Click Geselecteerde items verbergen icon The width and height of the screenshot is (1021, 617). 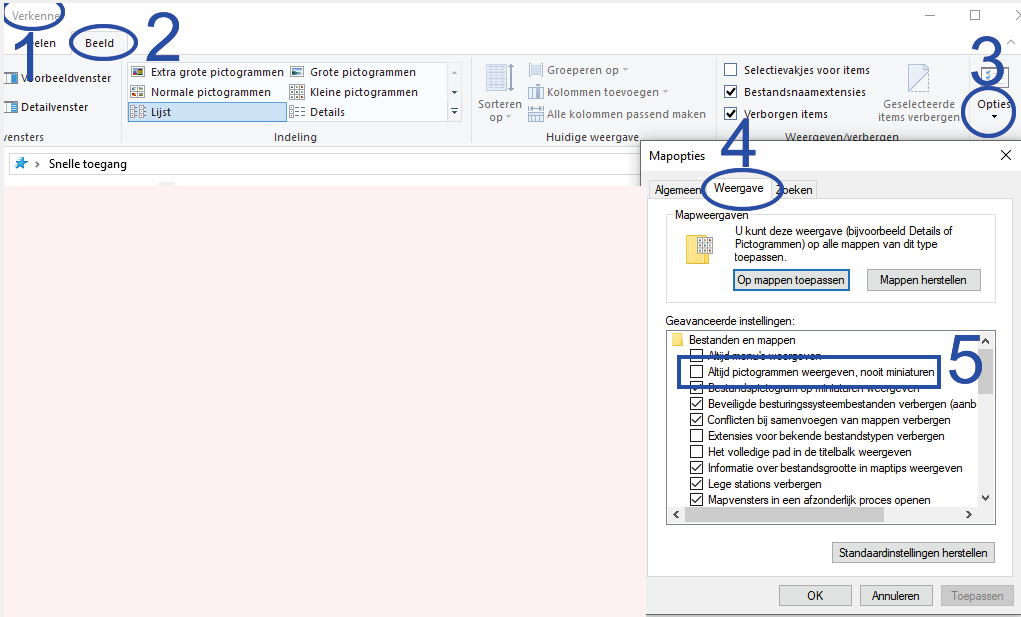pyautogui.click(x=918, y=79)
